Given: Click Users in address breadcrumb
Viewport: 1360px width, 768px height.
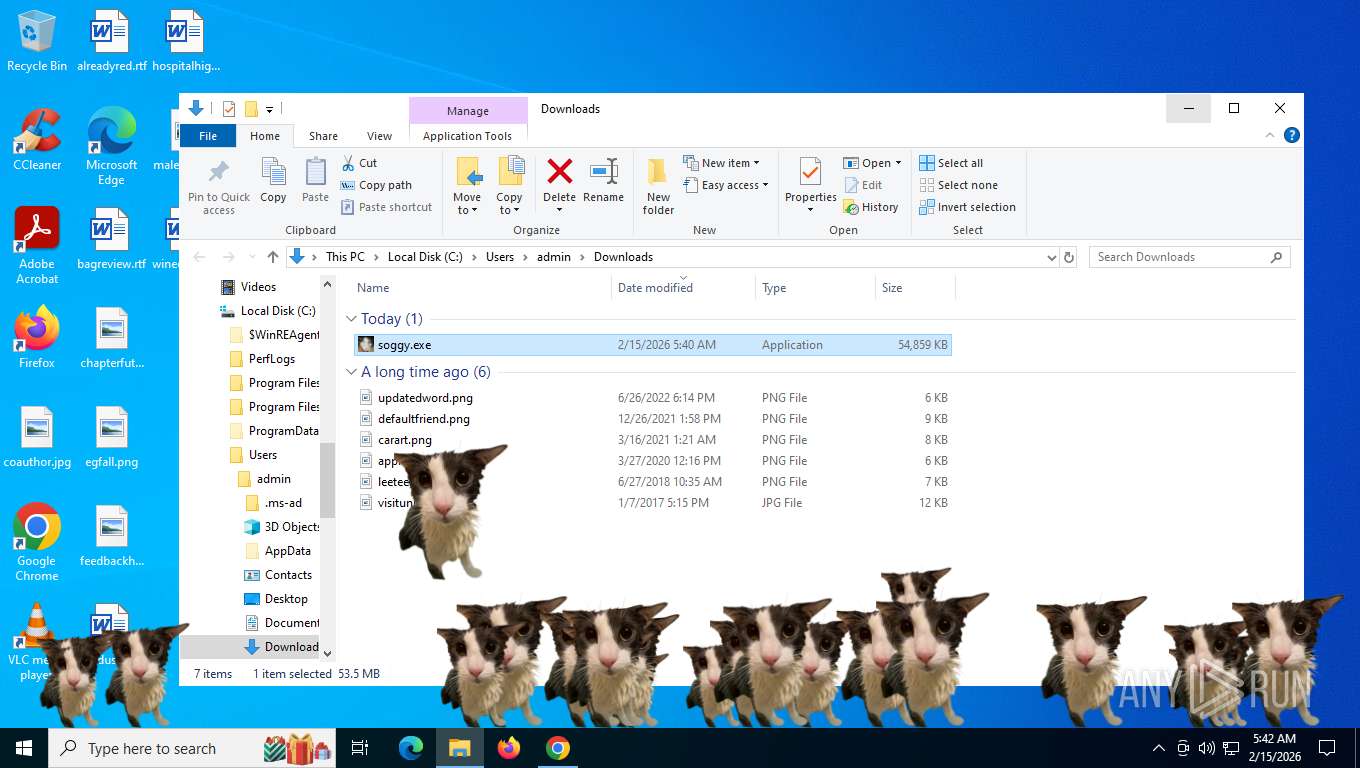Looking at the screenshot, I should pos(500,257).
